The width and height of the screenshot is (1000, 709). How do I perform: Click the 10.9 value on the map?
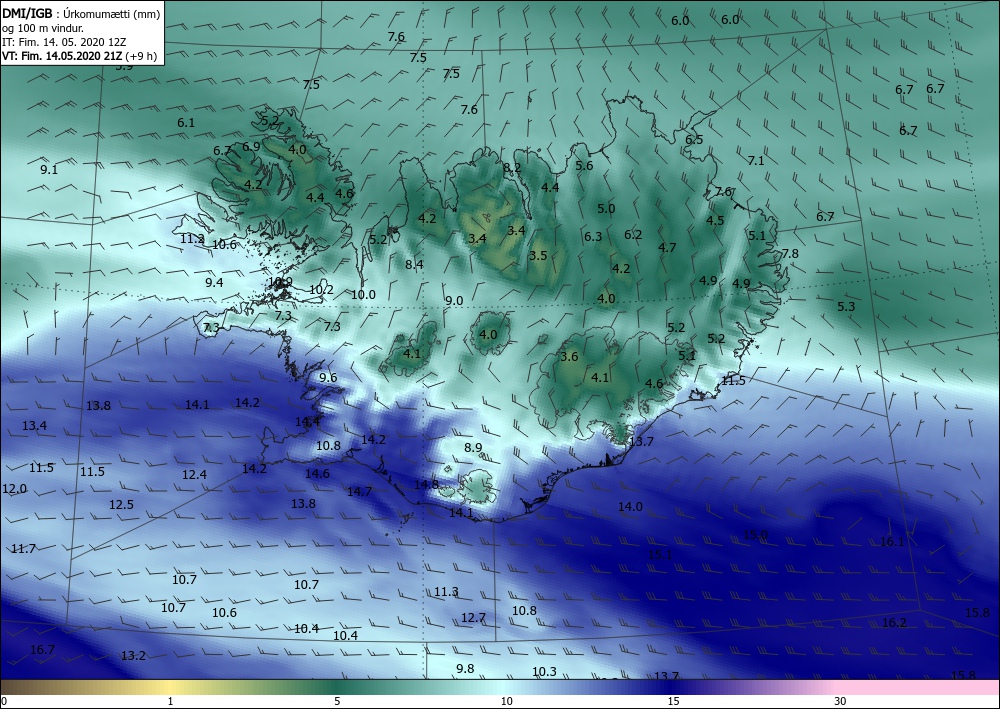click(281, 281)
